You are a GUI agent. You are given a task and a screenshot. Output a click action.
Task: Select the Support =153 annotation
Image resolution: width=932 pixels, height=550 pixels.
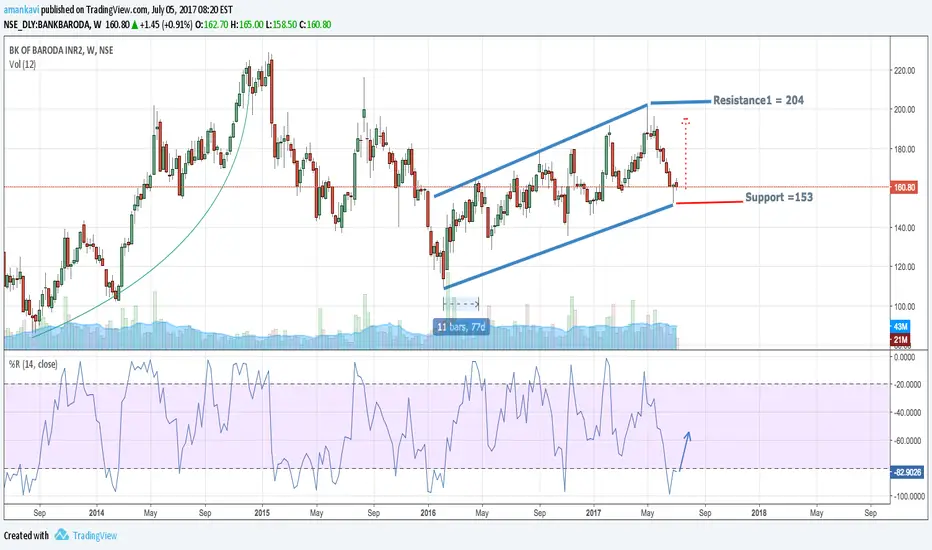click(x=779, y=197)
